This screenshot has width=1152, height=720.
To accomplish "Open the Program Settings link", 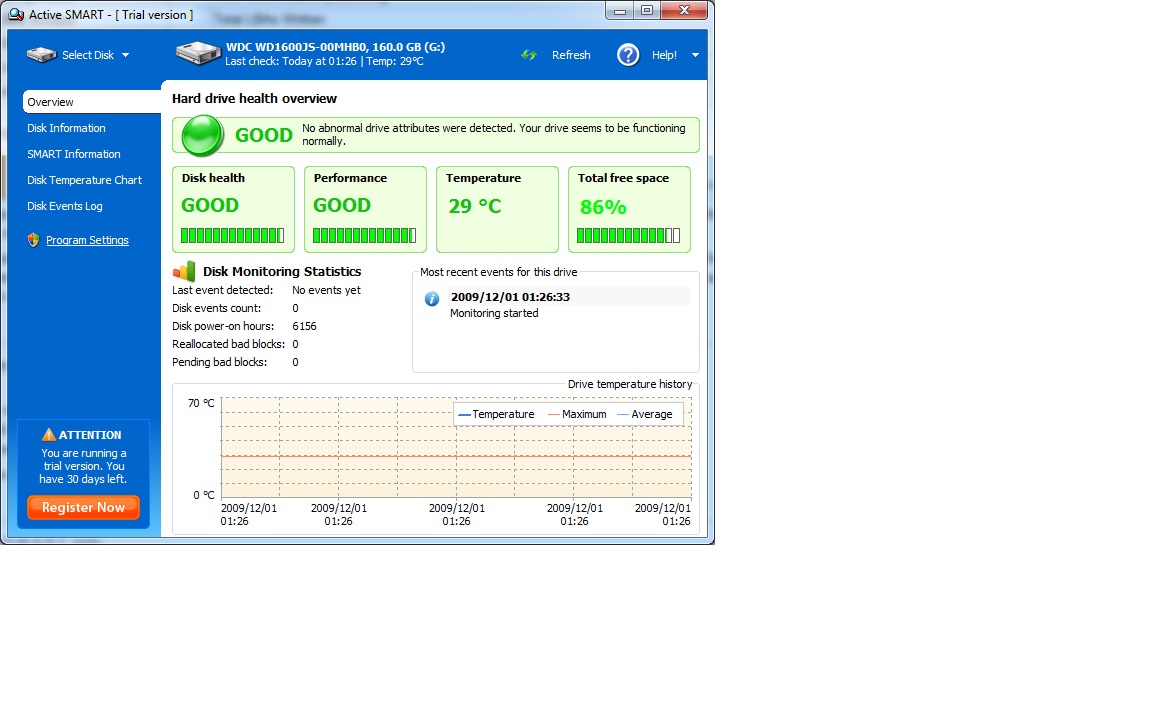I will point(87,240).
